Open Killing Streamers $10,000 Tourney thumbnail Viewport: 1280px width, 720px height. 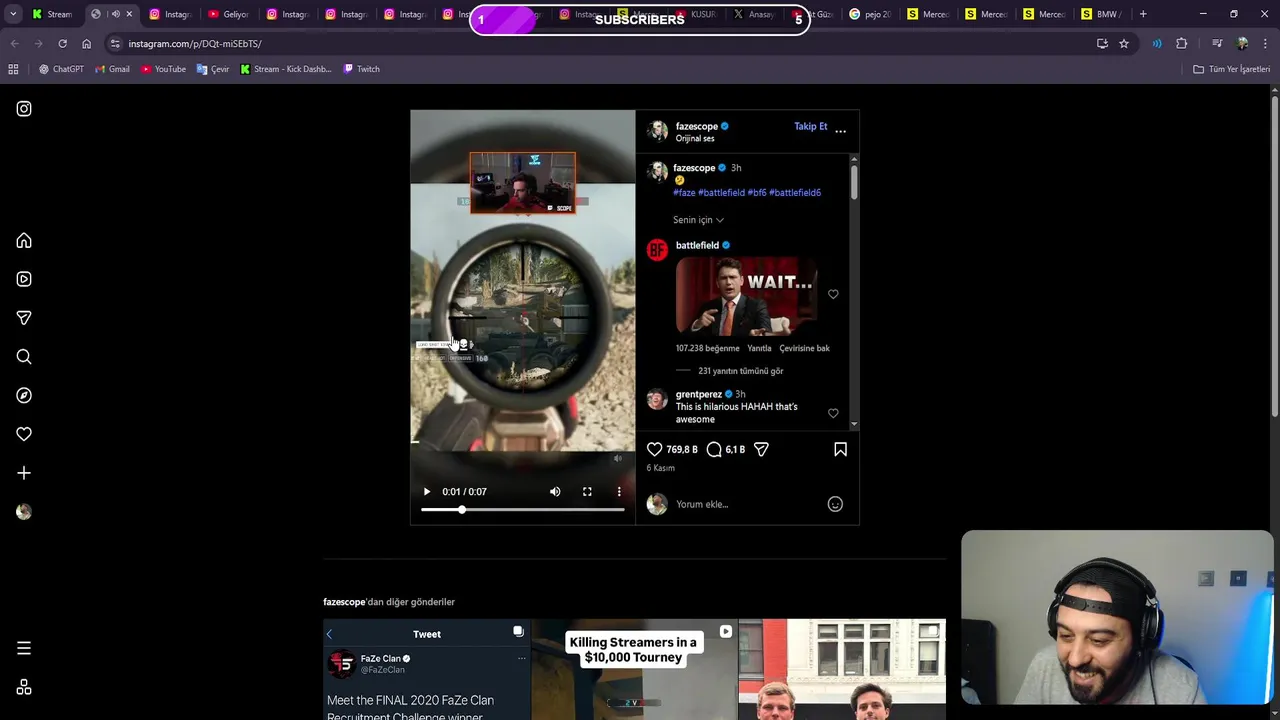point(634,669)
